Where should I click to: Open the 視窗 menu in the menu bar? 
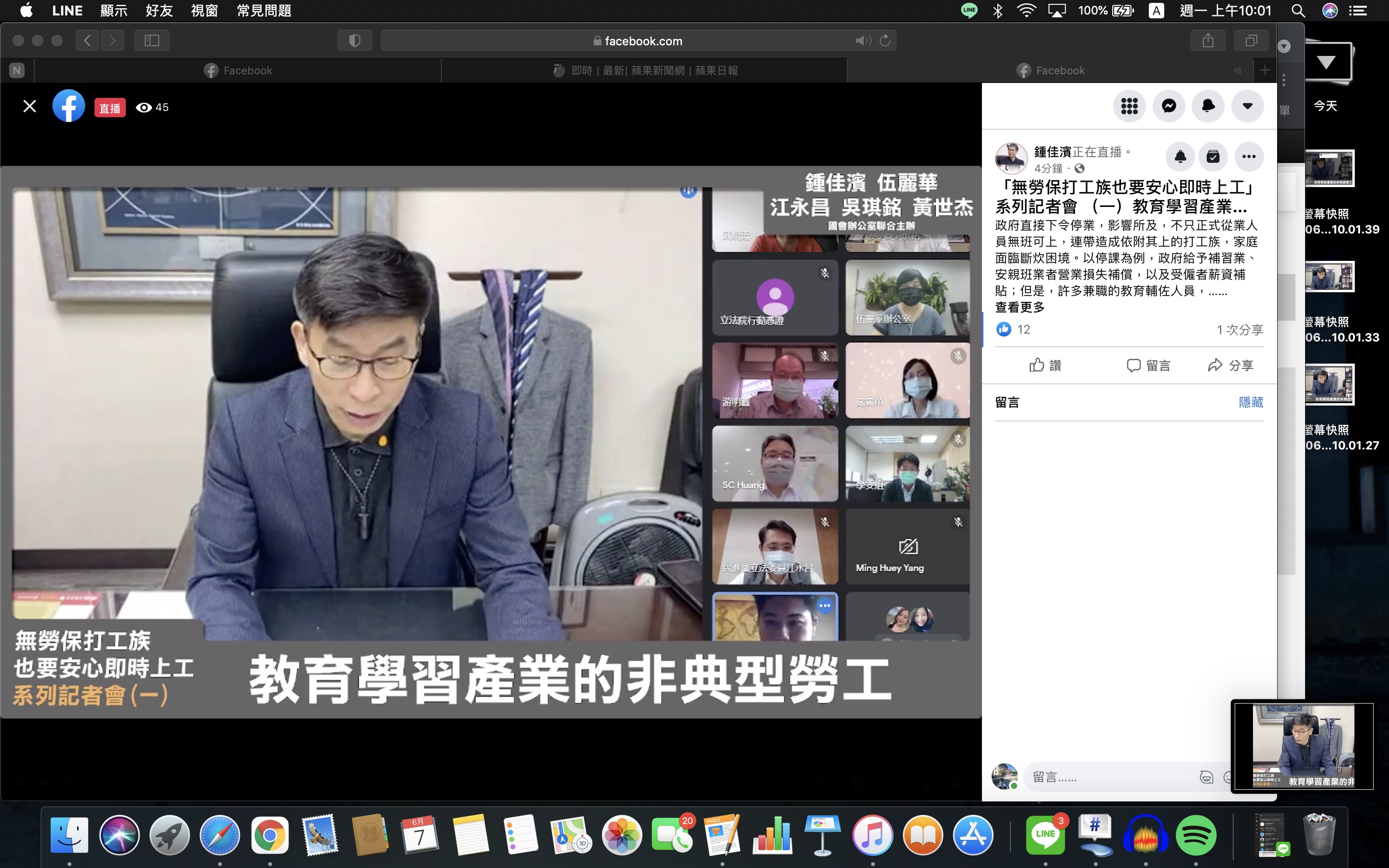[x=204, y=10]
